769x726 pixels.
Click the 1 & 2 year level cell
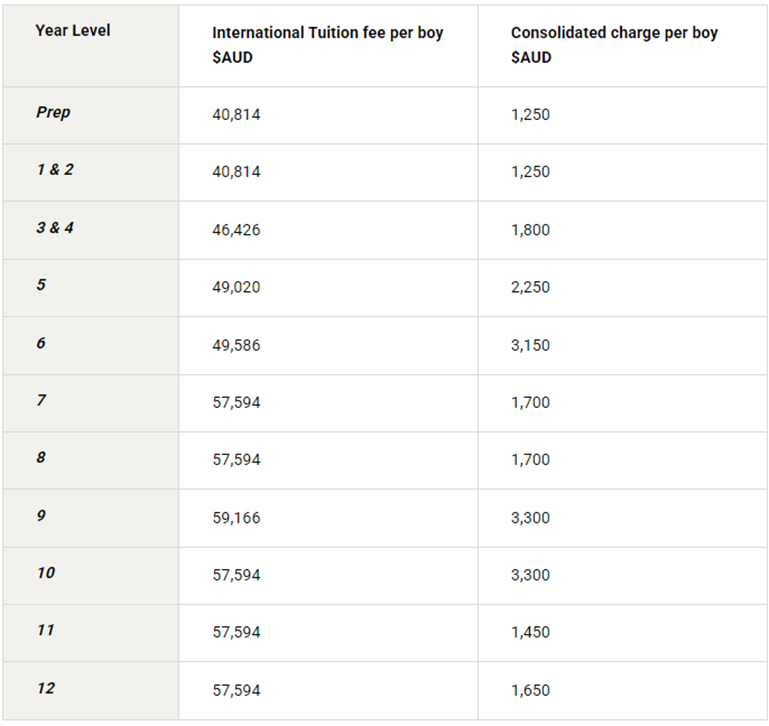(x=55, y=170)
